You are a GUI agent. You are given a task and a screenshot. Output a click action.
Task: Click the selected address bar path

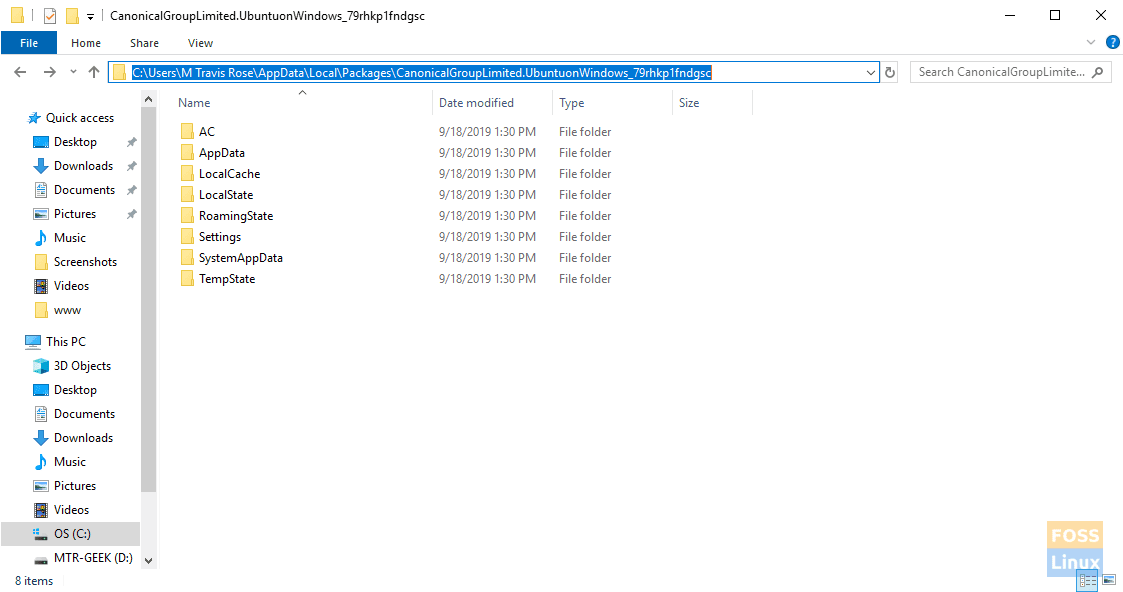pyautogui.click(x=422, y=72)
